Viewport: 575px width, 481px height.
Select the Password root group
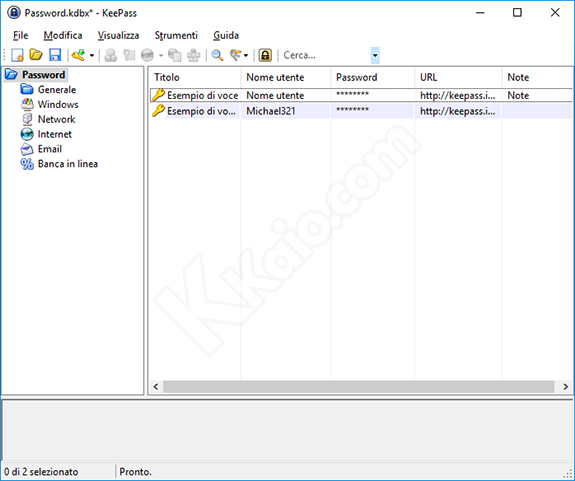(x=43, y=75)
